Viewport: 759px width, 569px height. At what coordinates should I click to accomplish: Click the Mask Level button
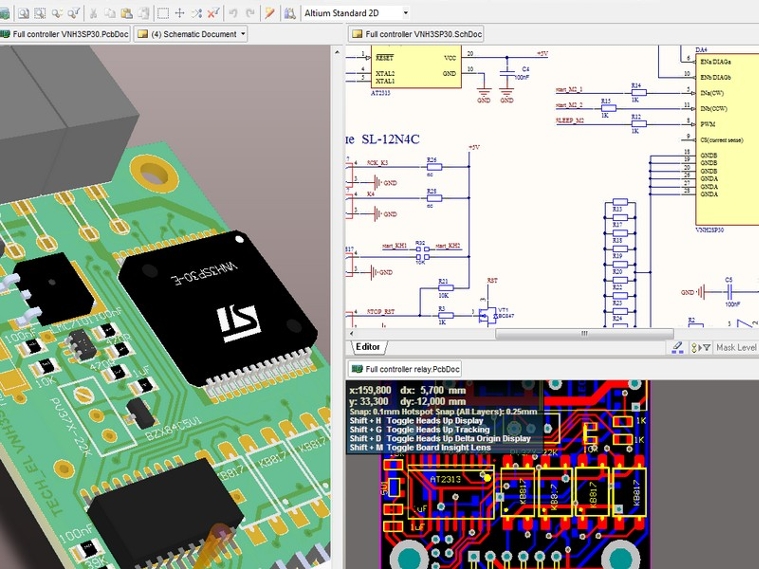tap(736, 347)
